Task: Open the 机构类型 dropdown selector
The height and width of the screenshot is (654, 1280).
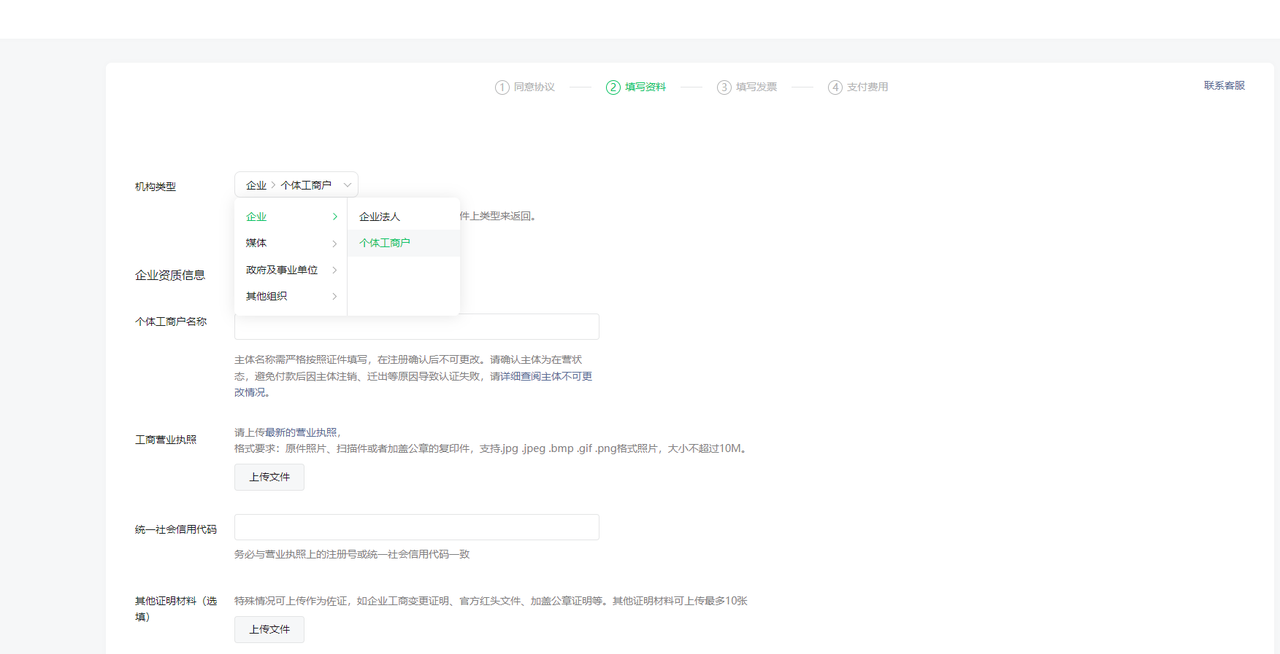Action: point(296,185)
